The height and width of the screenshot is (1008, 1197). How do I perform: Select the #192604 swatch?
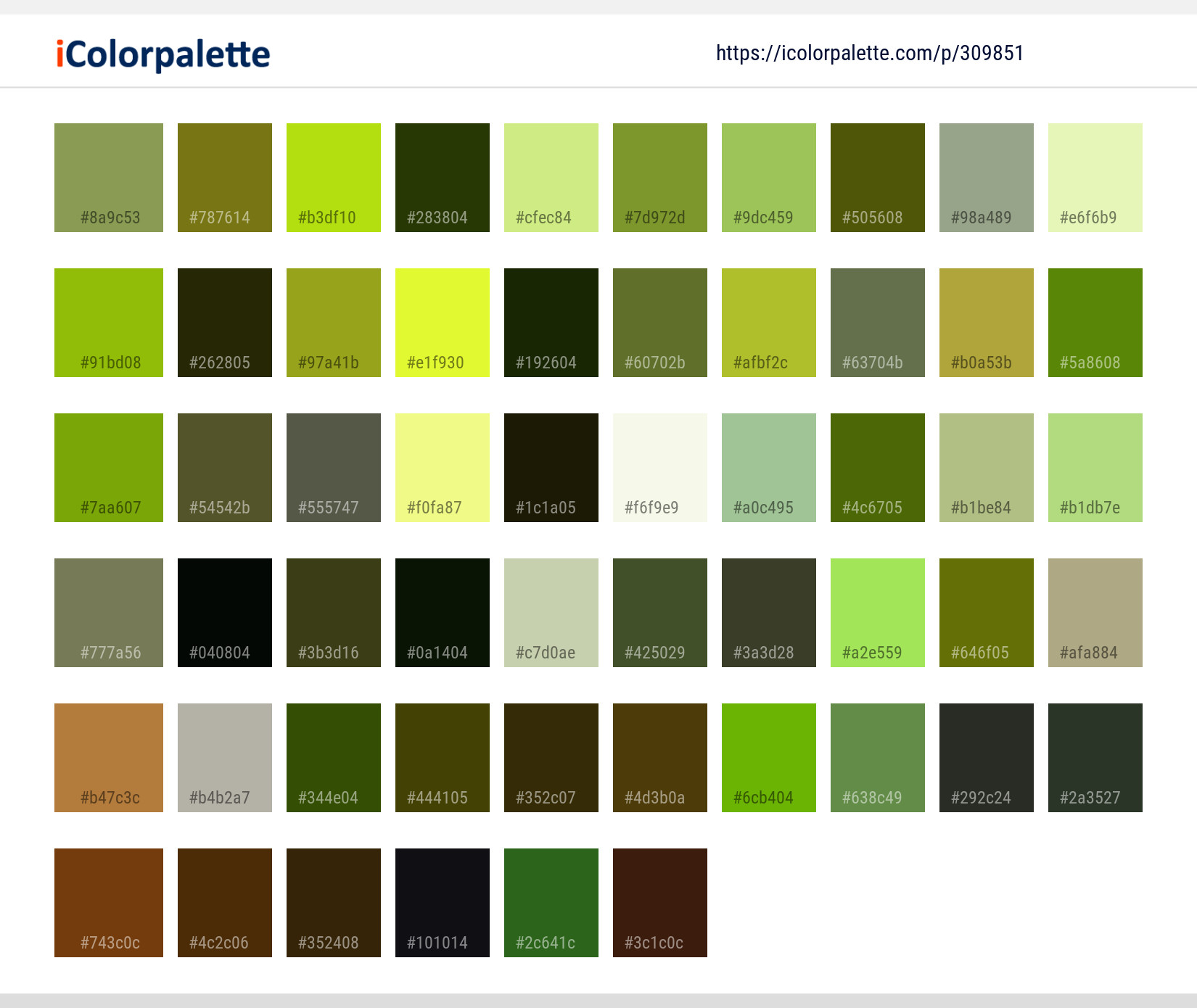tap(551, 323)
